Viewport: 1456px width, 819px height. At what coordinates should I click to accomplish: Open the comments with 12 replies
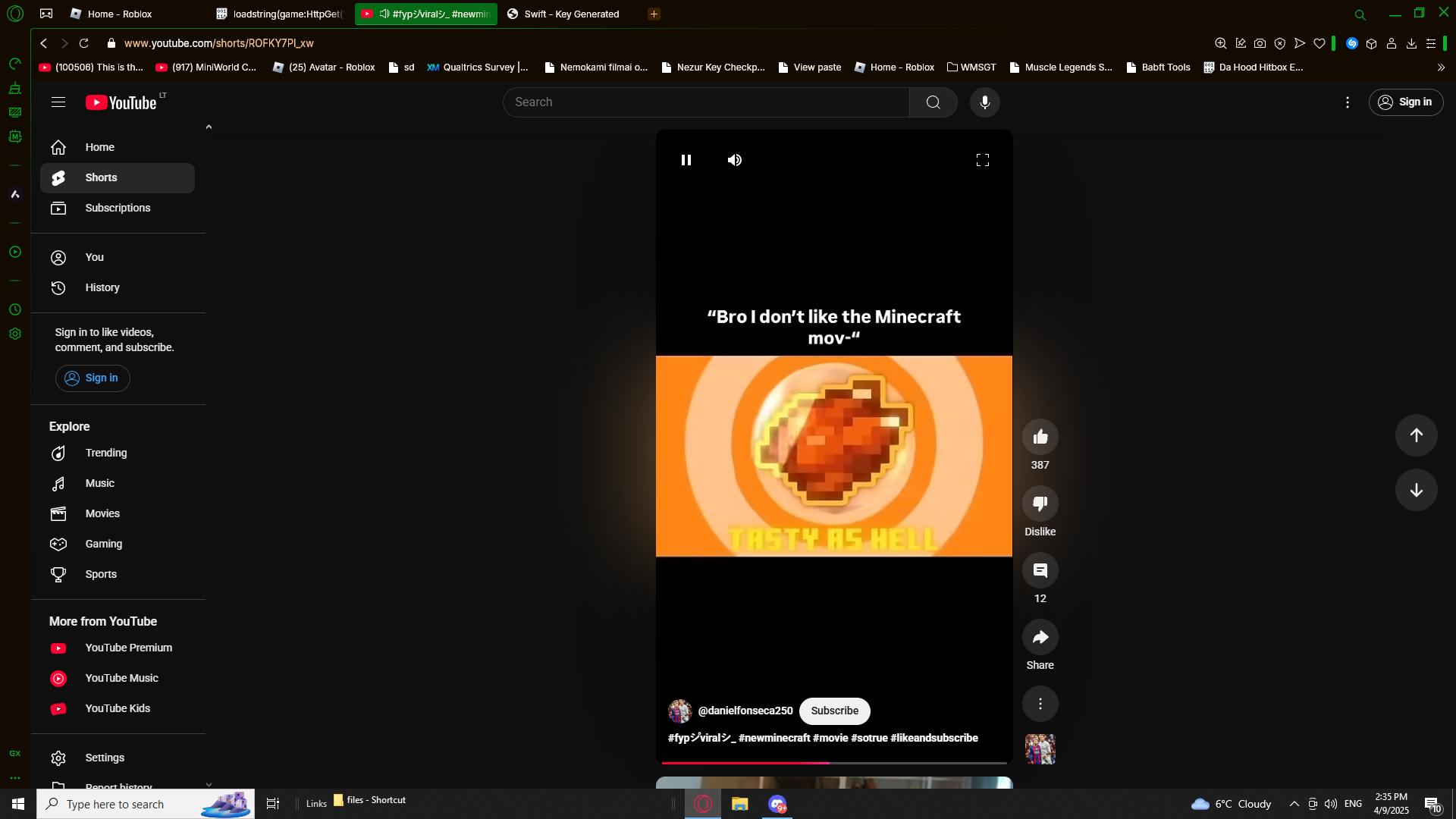pos(1040,570)
